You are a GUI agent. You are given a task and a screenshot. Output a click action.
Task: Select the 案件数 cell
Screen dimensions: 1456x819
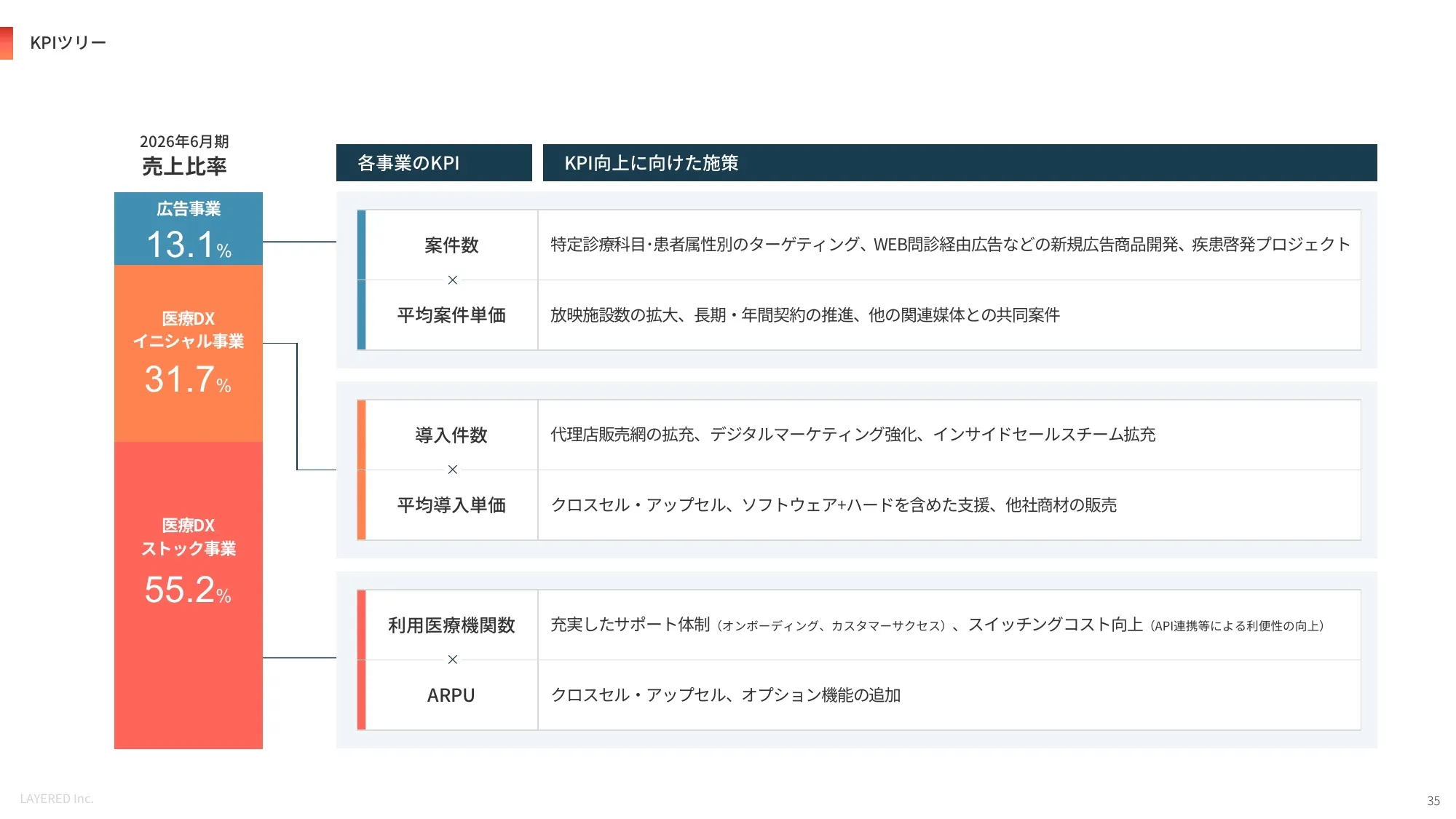(451, 245)
